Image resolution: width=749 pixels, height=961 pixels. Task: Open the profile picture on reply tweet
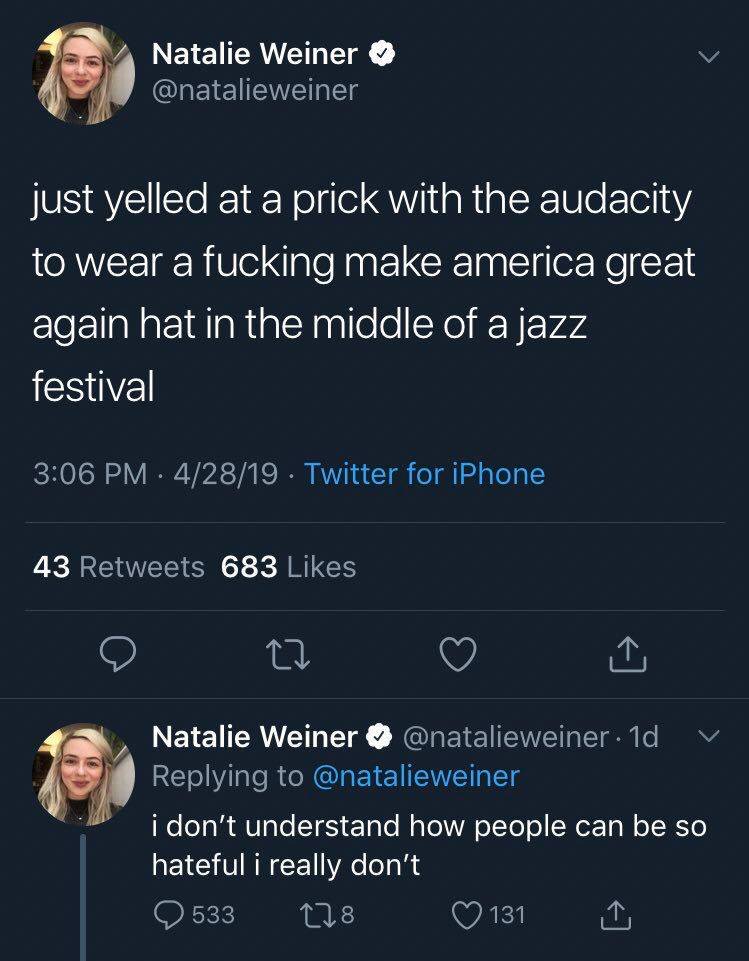84,775
